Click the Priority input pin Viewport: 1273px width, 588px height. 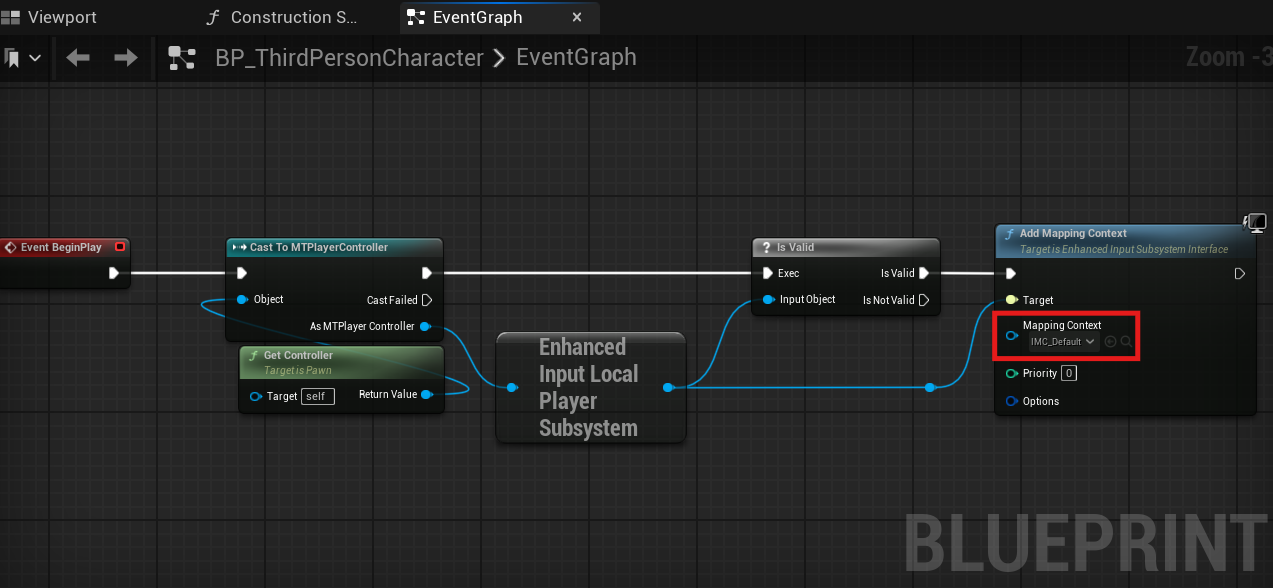pos(1011,373)
